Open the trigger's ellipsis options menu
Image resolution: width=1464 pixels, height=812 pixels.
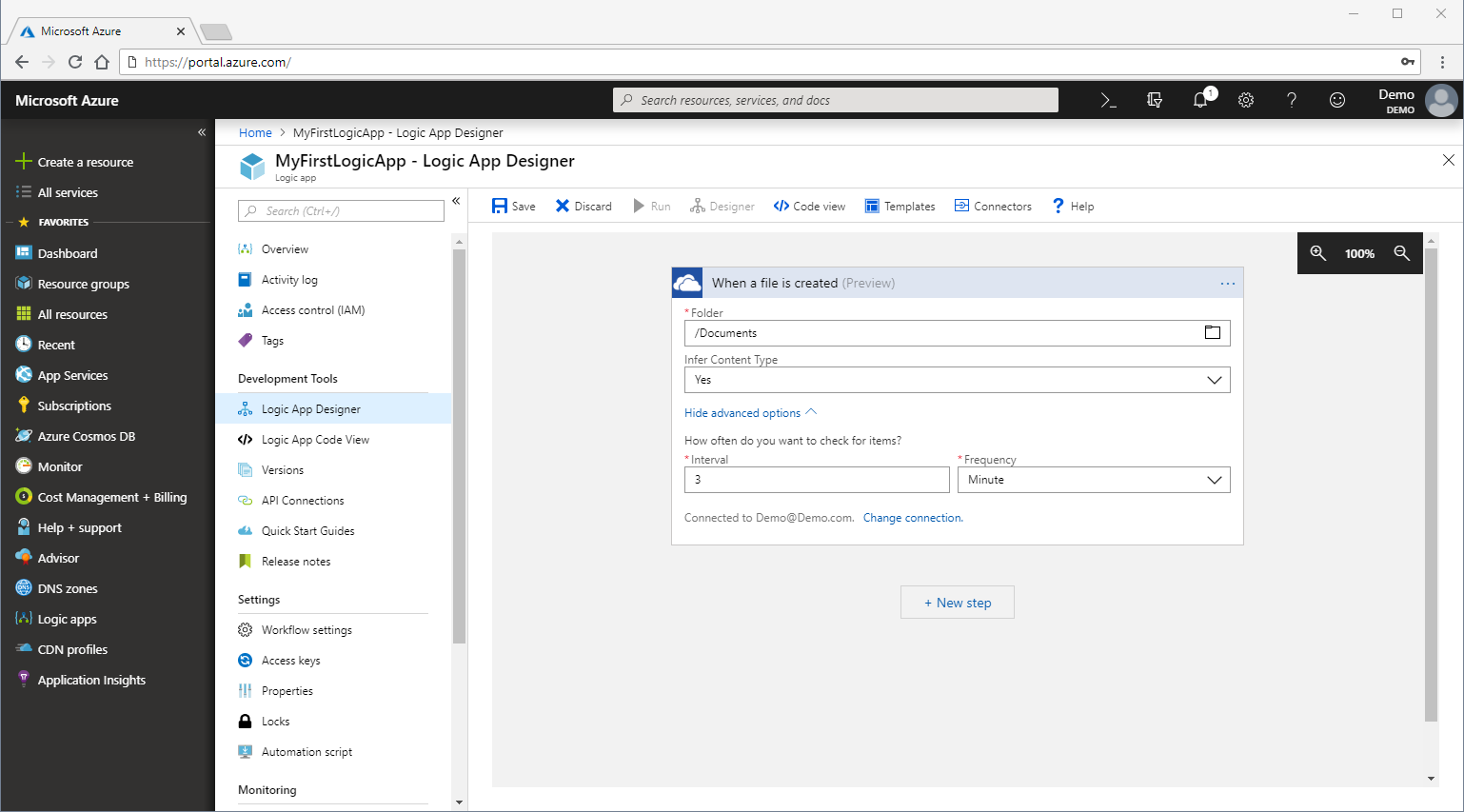tap(1228, 284)
